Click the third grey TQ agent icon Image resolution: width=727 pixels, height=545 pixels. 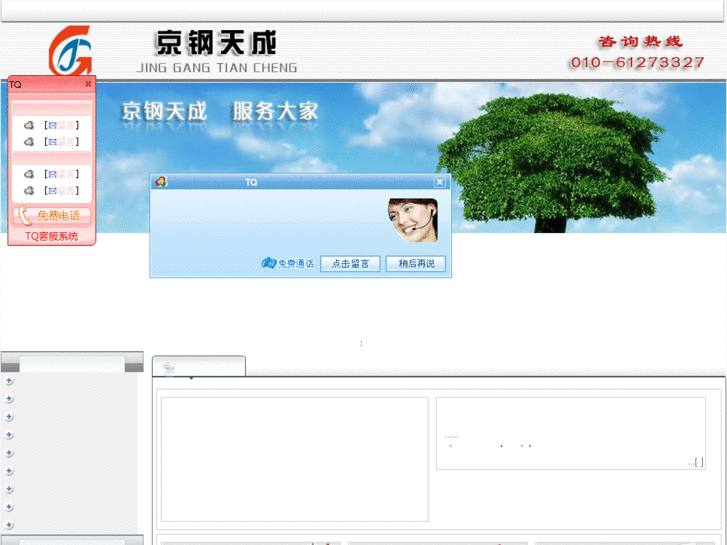click(x=29, y=174)
